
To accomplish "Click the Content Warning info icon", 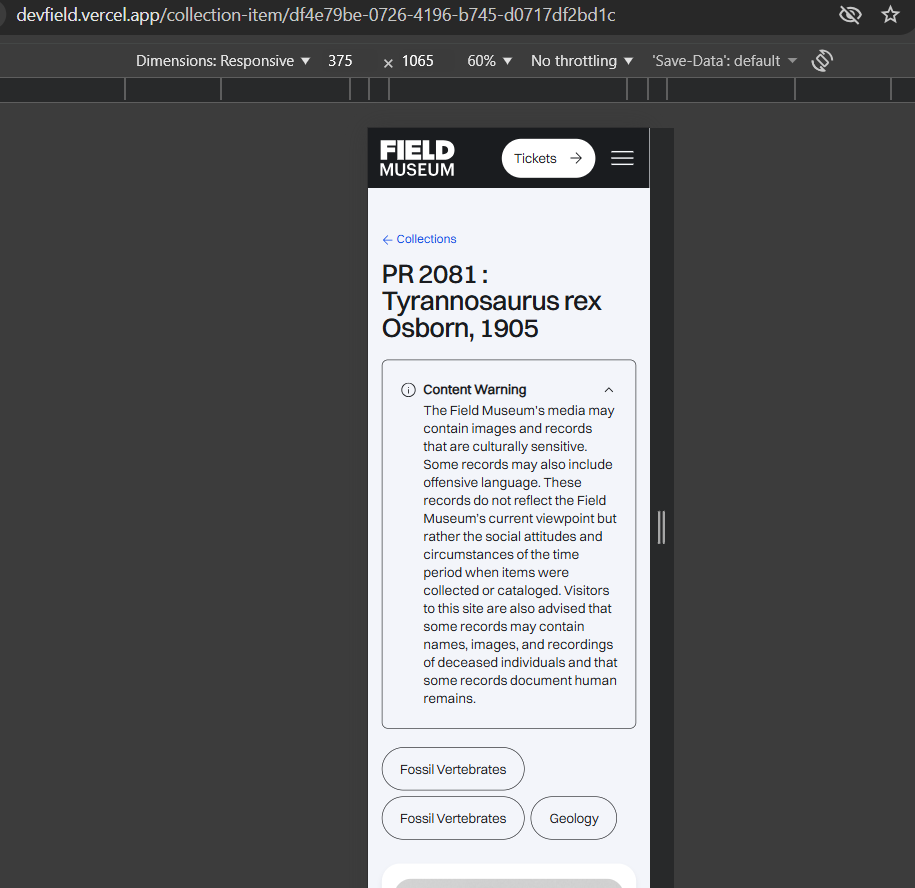I will tap(408, 390).
